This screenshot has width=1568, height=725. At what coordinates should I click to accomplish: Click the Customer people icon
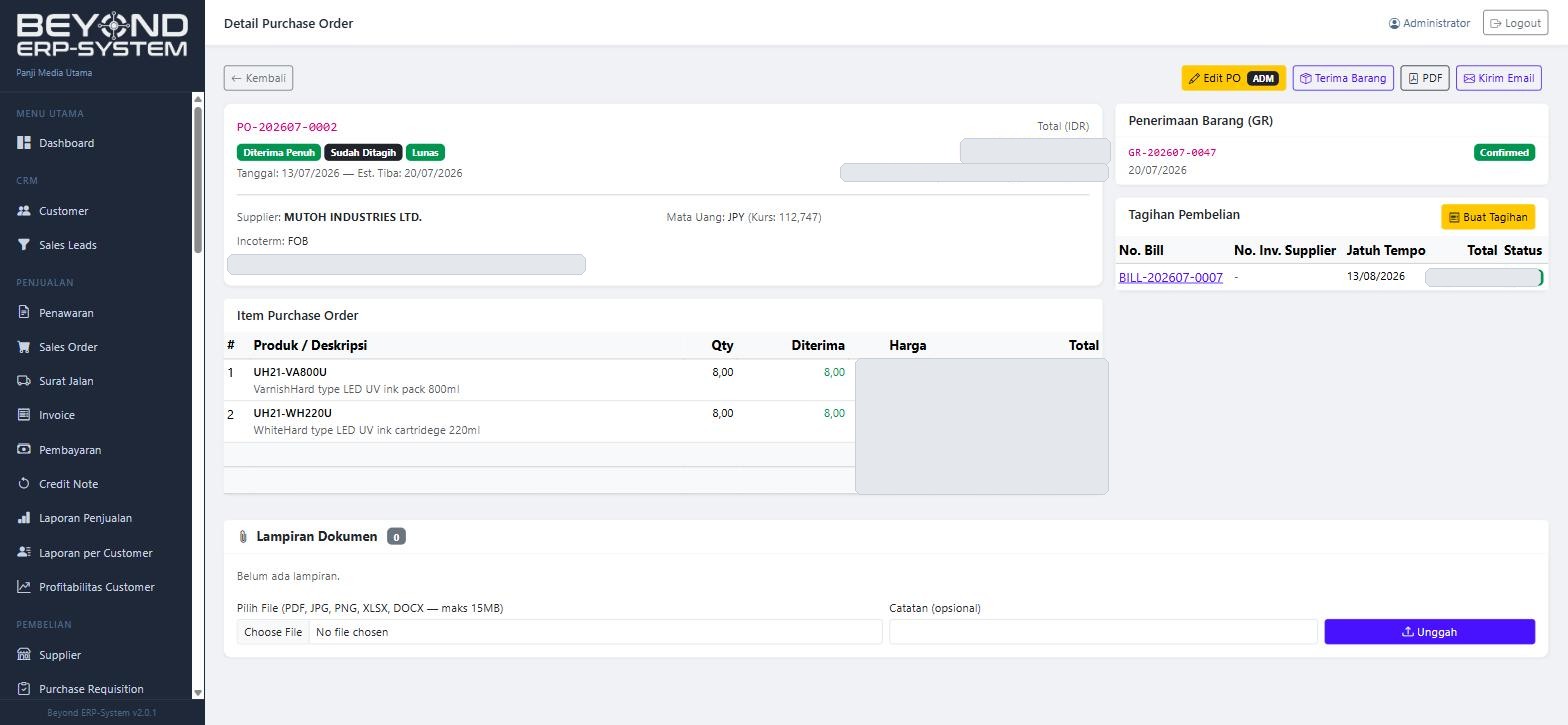click(x=24, y=211)
